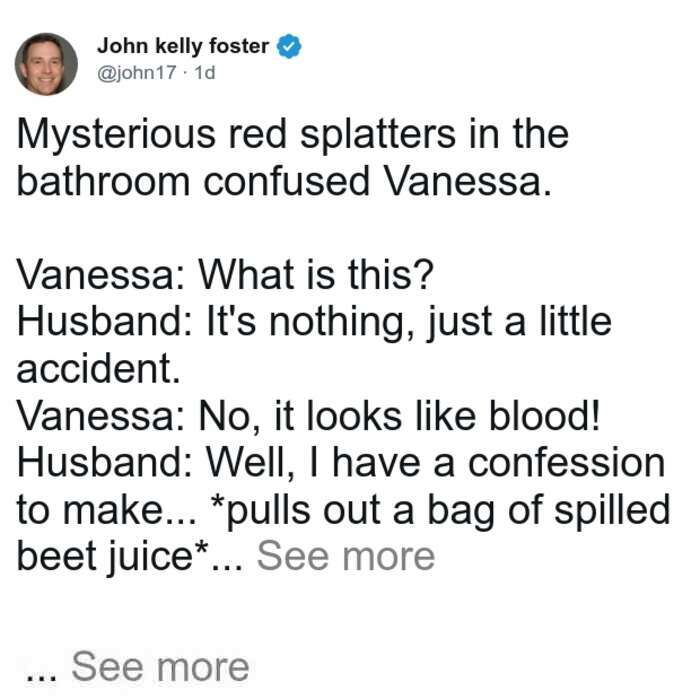Open John kelly foster's profile picture
This screenshot has width=700, height=700.
point(46,64)
